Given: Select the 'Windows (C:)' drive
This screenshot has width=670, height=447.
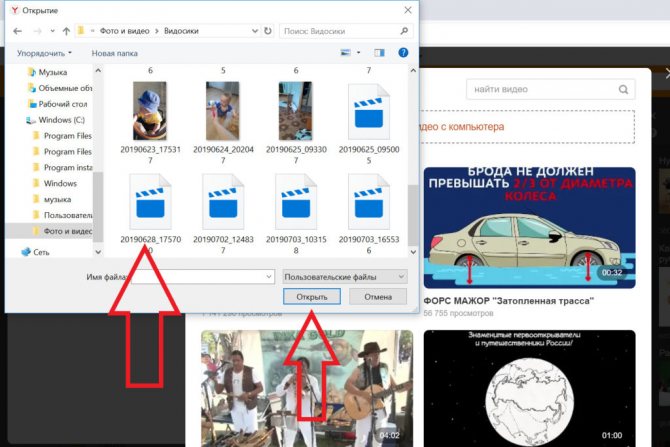Looking at the screenshot, I should point(56,120).
